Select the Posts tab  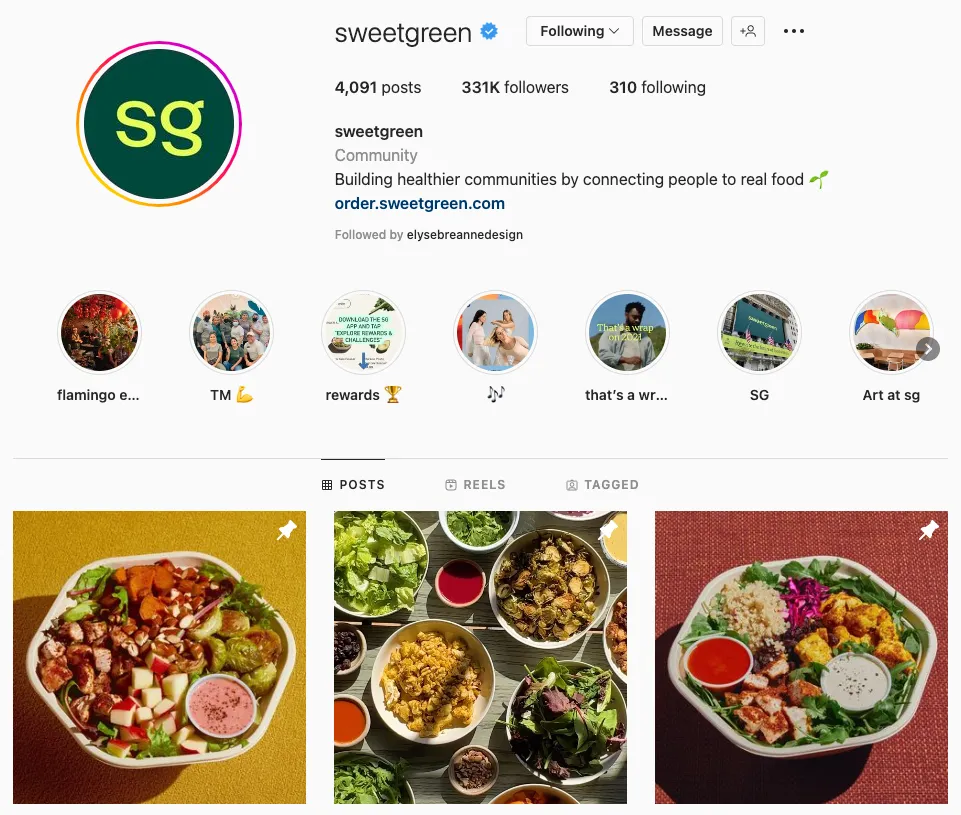coord(353,485)
